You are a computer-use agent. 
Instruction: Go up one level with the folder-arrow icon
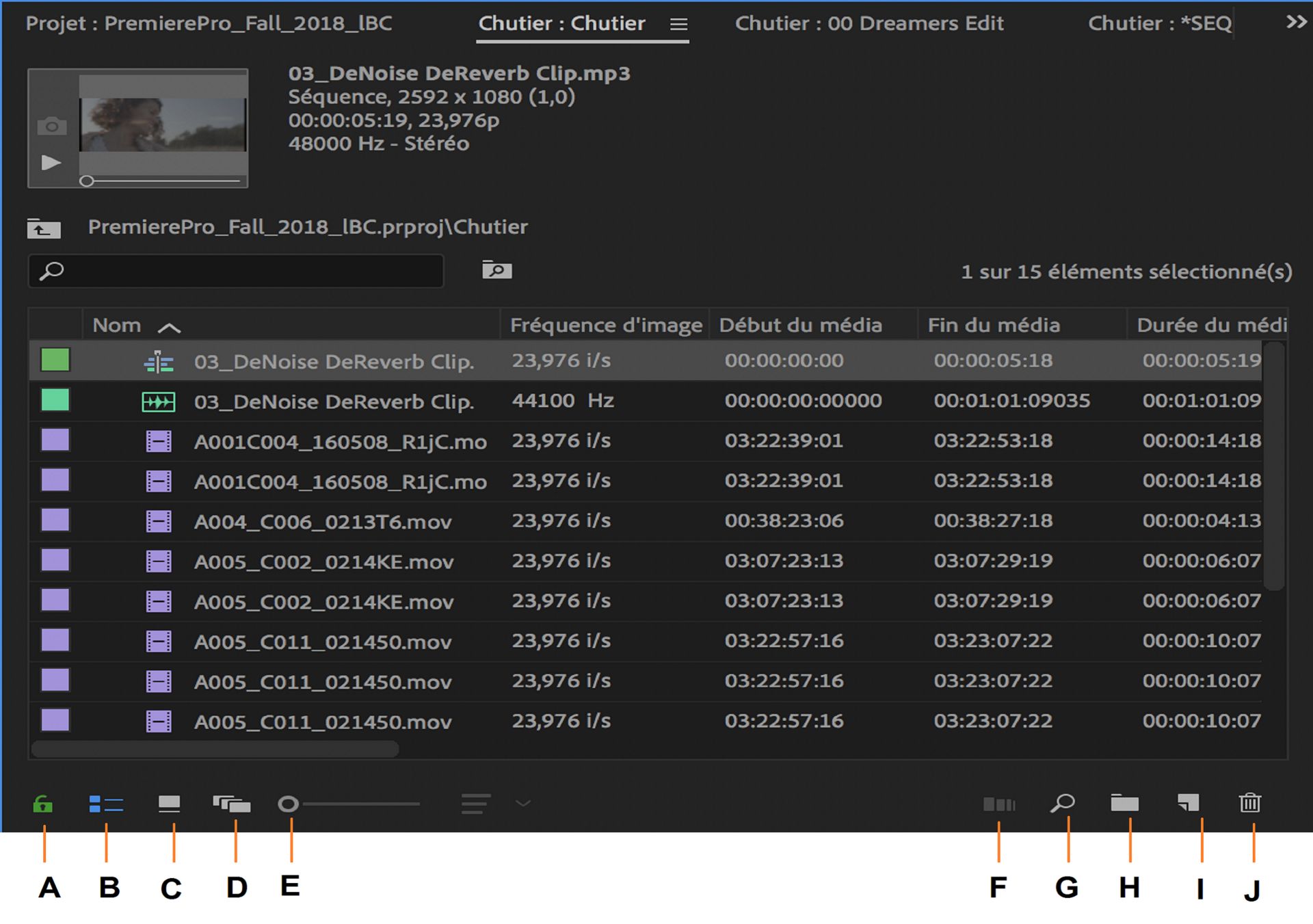click(x=44, y=229)
